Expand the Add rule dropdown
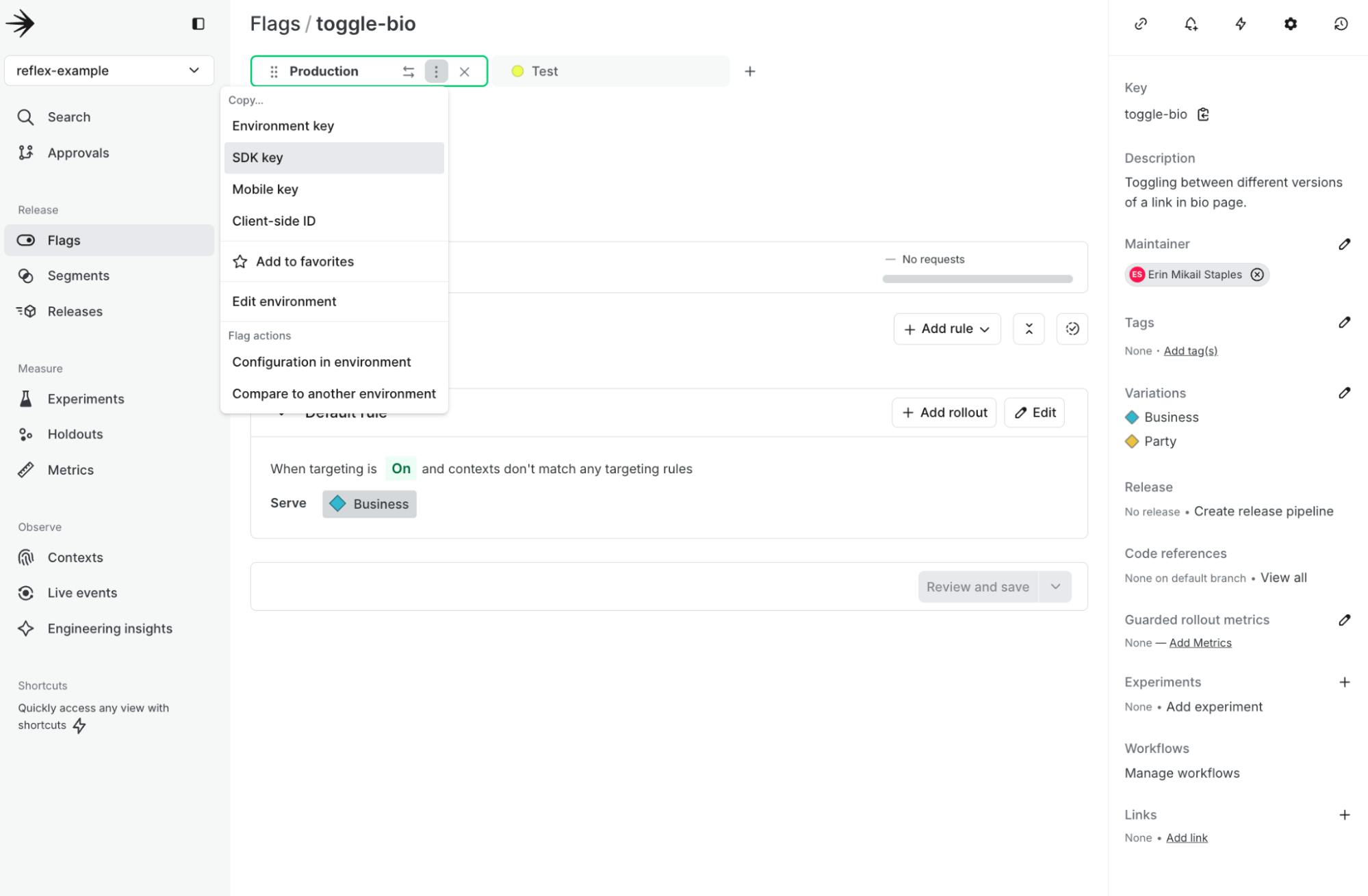The width and height of the screenshot is (1368, 896). 947,329
